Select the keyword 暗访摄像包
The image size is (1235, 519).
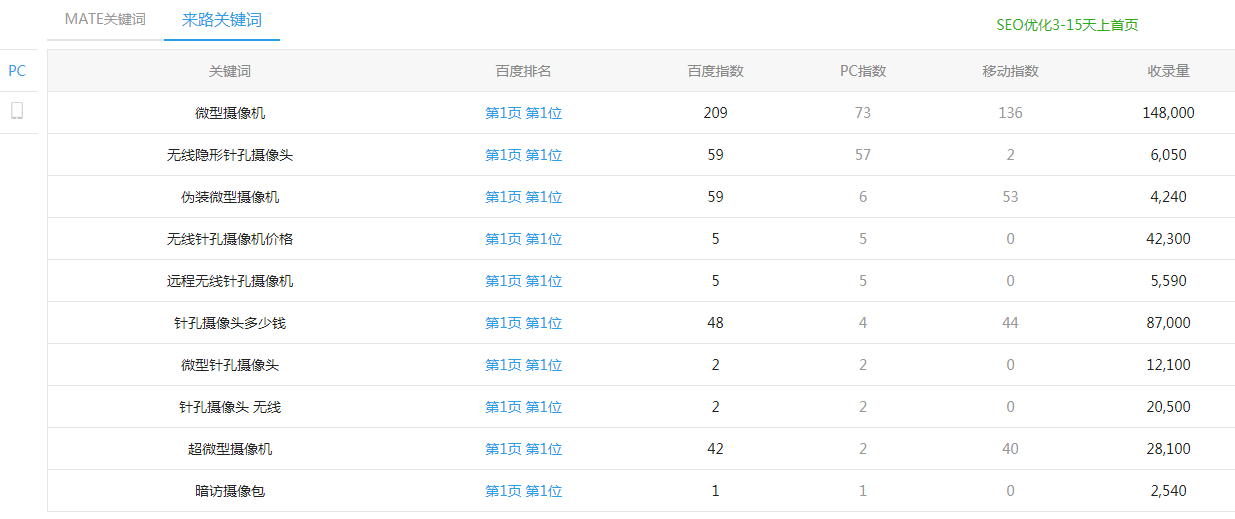230,491
